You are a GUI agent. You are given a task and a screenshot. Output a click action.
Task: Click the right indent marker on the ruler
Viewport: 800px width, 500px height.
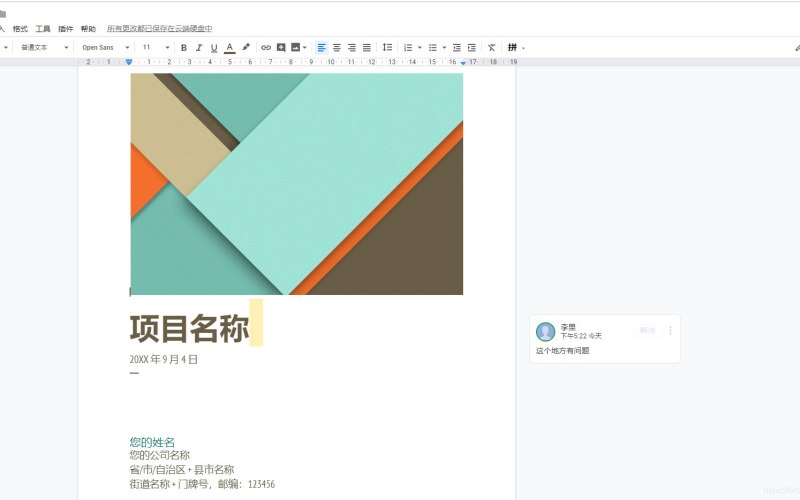463,62
